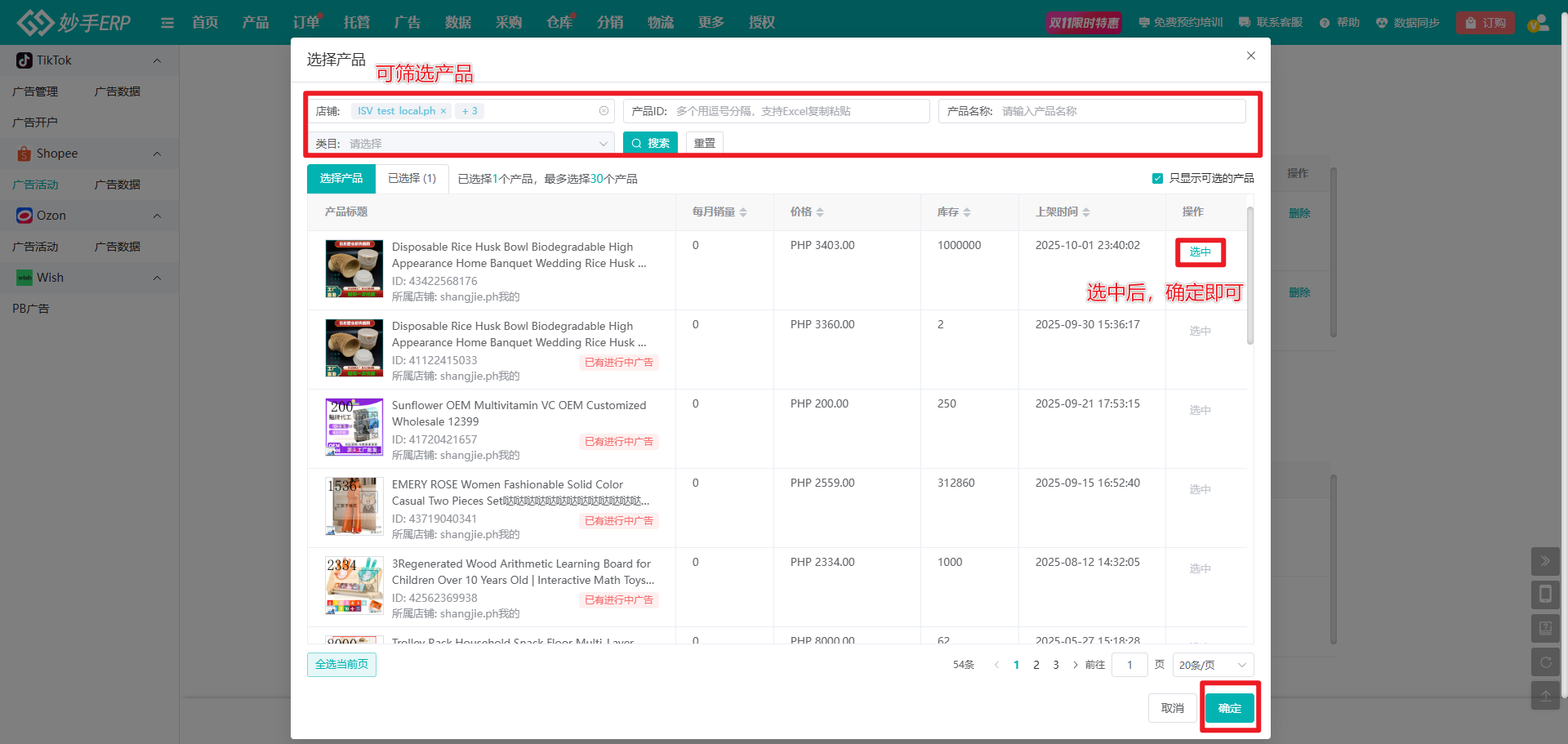Viewport: 1568px width, 744px height.
Task: Open the 20条/页 page size dropdown
Action: [1212, 665]
